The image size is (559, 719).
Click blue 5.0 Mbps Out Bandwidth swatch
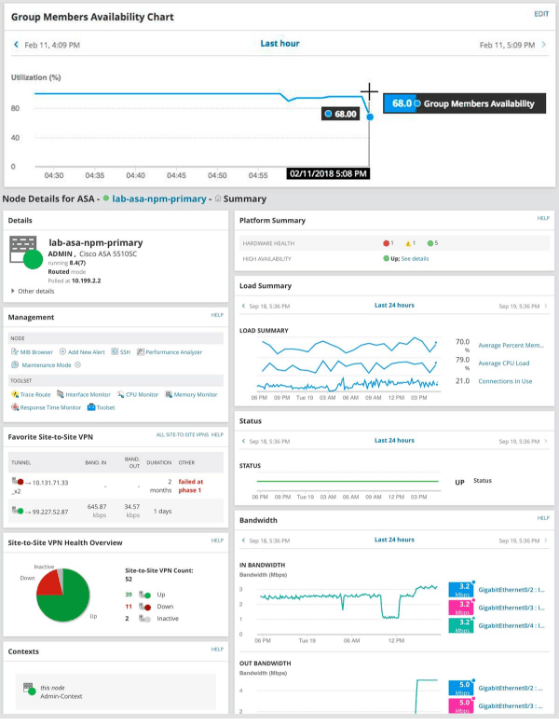(461, 688)
